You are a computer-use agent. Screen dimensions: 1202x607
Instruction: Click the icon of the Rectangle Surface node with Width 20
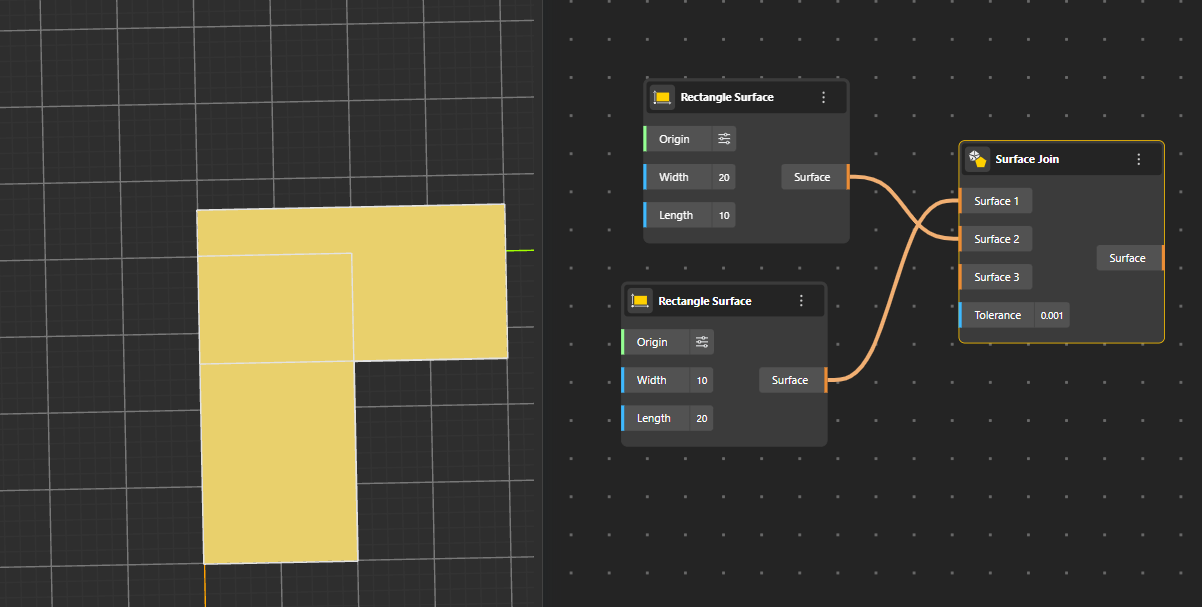coord(662,98)
